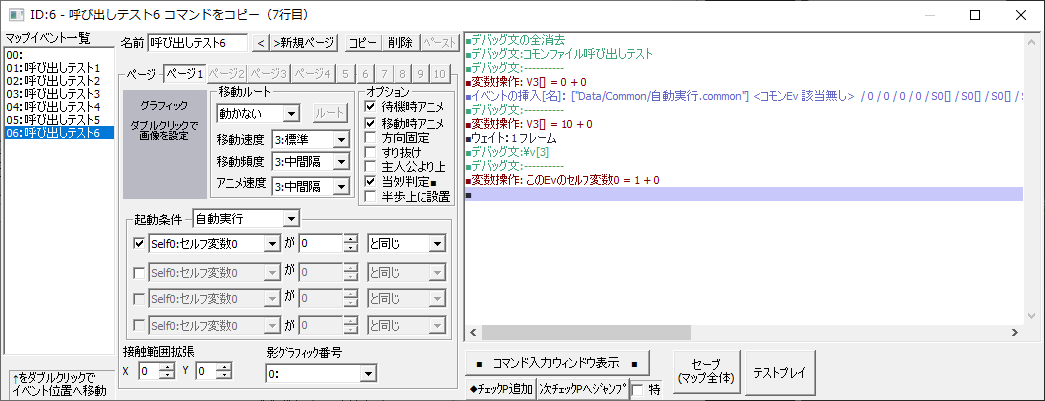Click the グラフィック image setting area
The width and height of the screenshot is (1045, 401).
tap(165, 143)
